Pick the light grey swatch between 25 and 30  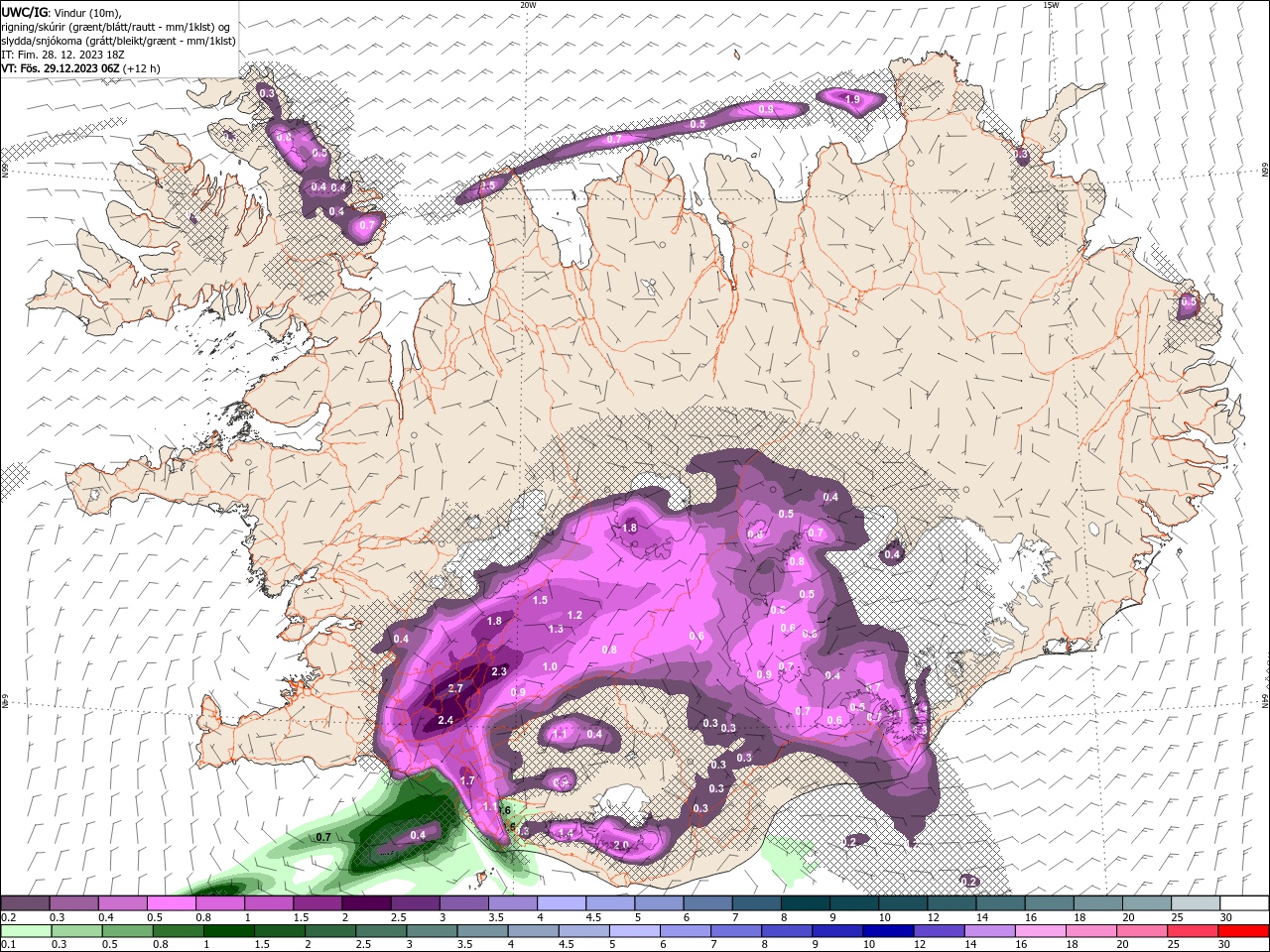(x=1196, y=903)
